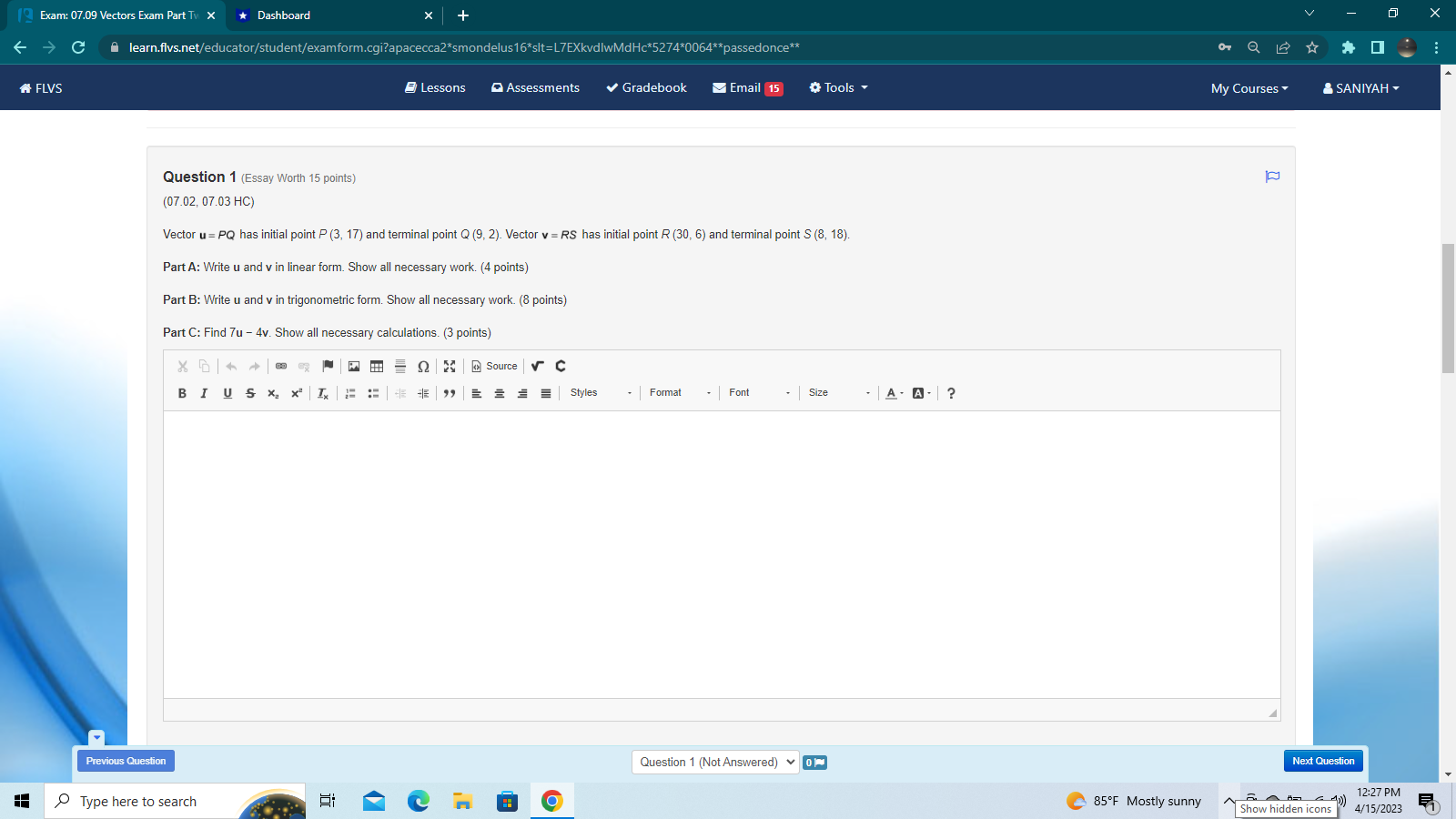
Task: Insert a block quote
Action: [449, 393]
